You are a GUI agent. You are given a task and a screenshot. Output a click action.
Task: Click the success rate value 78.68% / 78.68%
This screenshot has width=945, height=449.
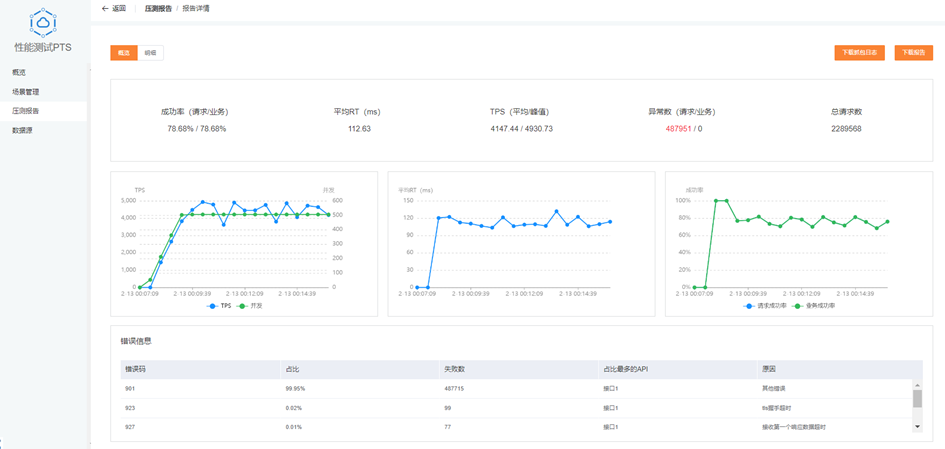pos(196,129)
